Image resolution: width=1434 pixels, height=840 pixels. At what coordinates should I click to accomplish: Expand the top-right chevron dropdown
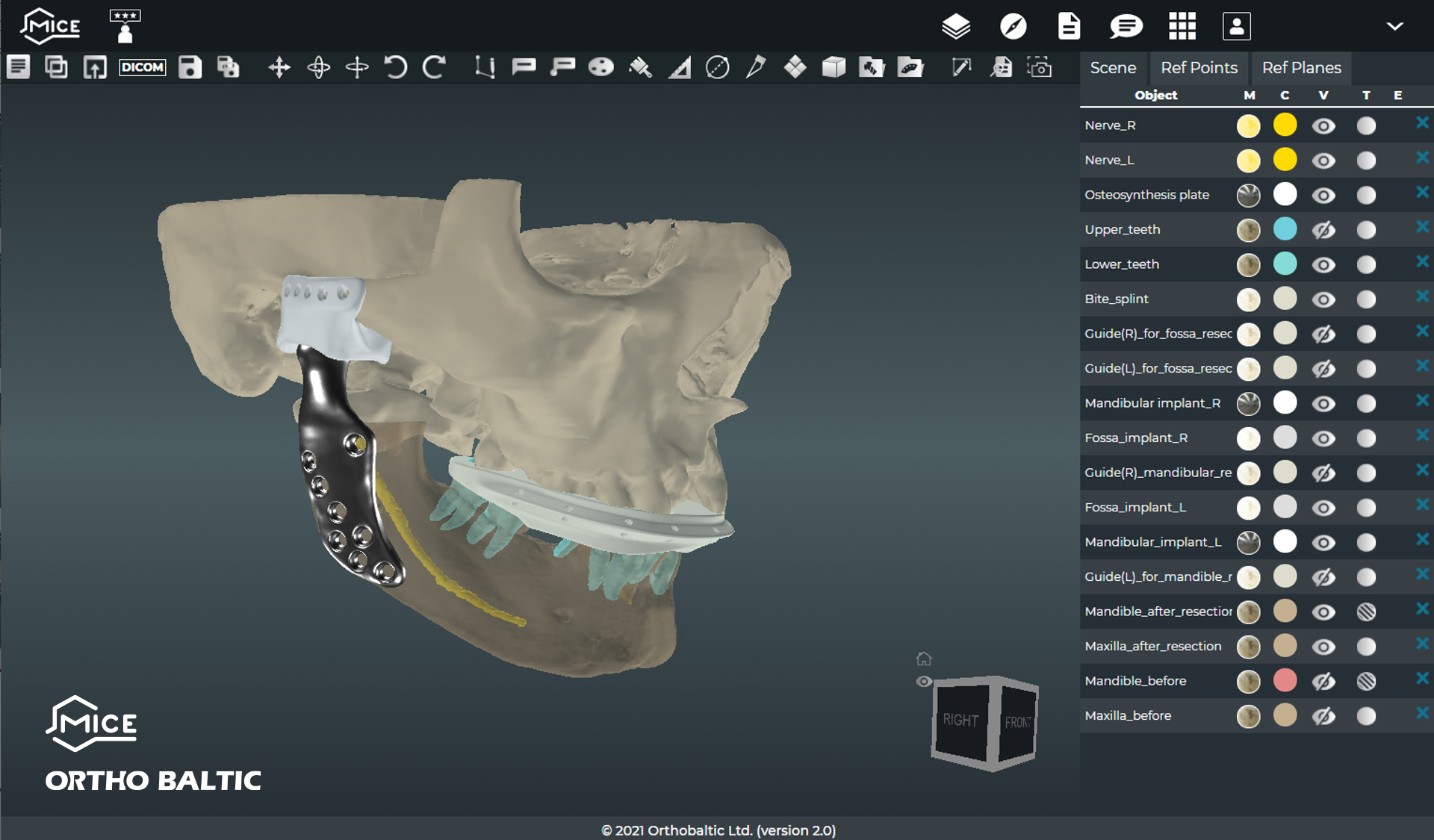coord(1394,26)
